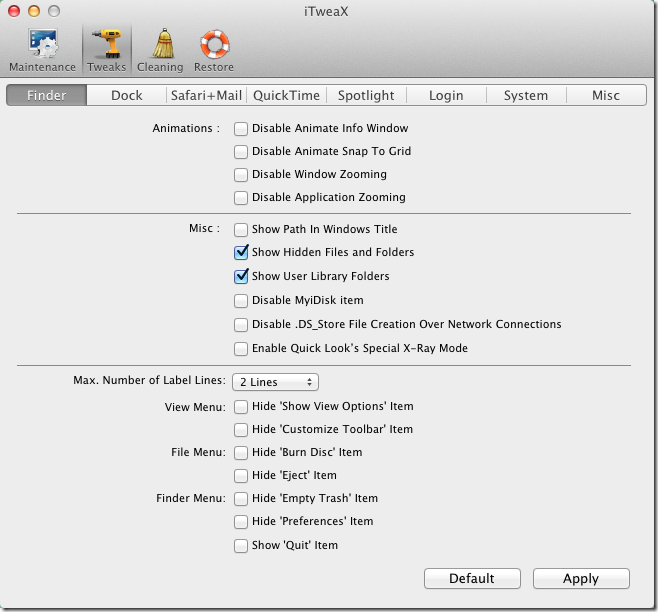Click the Default button

tap(472, 578)
